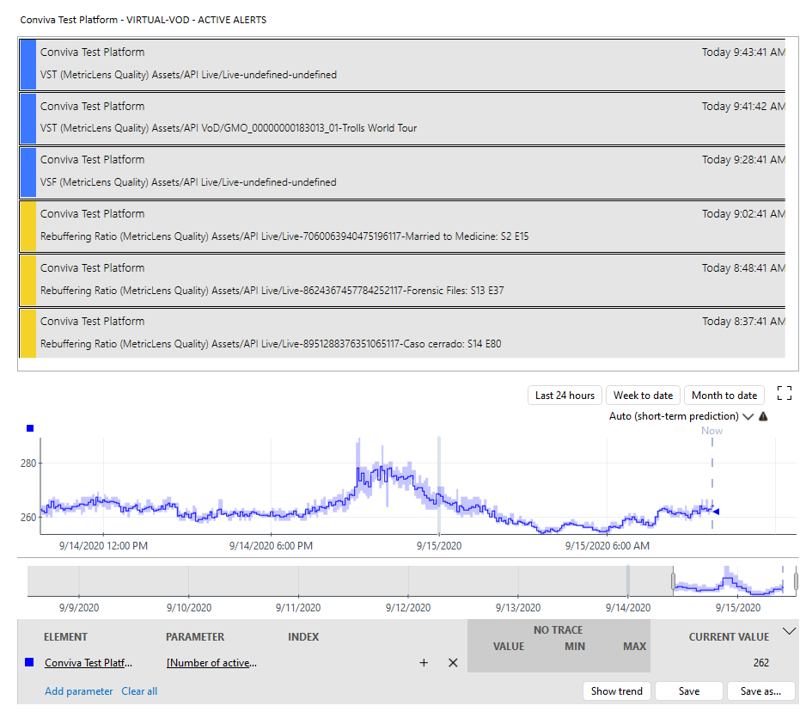806x712 pixels.
Task: Open the [Number of active... parameter link
Action: [212, 663]
